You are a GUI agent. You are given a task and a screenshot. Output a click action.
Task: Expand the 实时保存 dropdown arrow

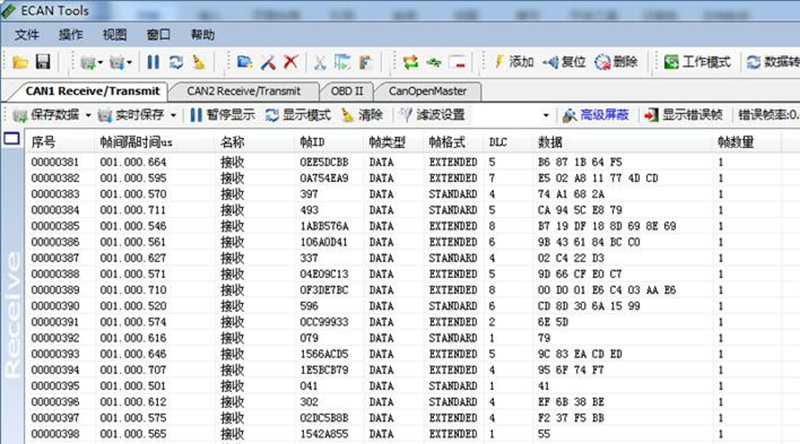176,115
